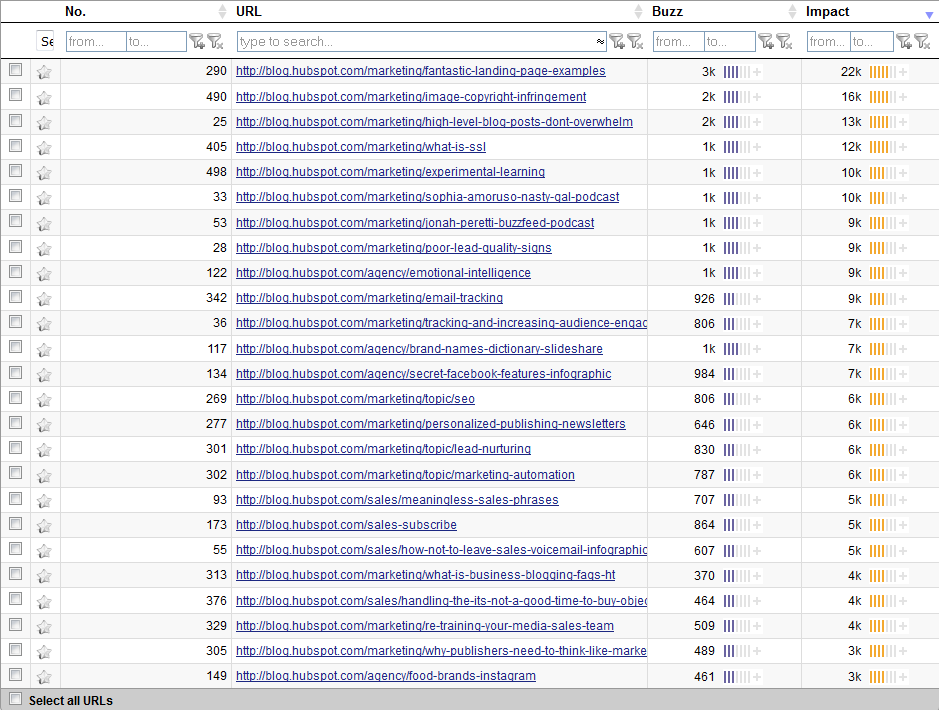Check the re-training-your-media-sales-team row checkbox
Image resolution: width=939 pixels, height=710 pixels.
tap(16, 624)
